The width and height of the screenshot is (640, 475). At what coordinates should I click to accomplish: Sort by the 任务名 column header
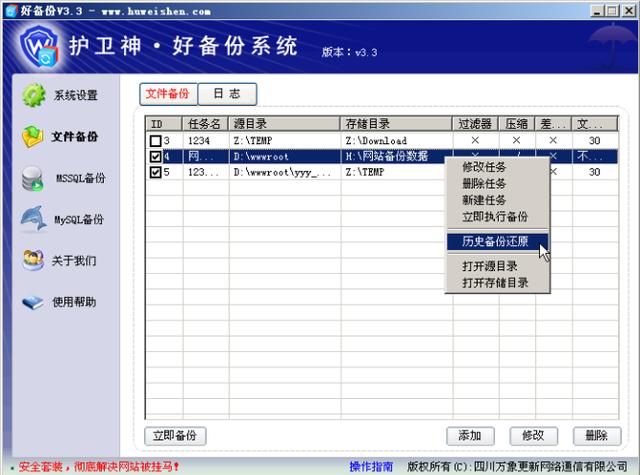pyautogui.click(x=205, y=124)
